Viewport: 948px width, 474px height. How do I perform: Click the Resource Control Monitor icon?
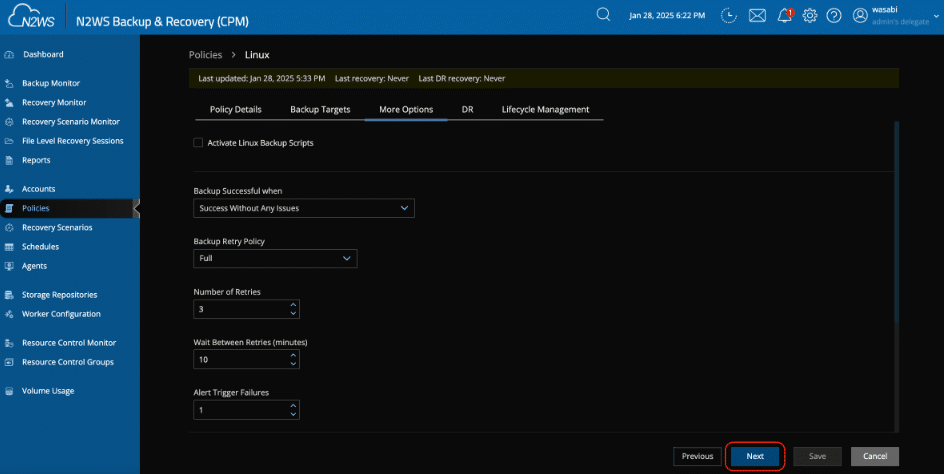(8, 343)
